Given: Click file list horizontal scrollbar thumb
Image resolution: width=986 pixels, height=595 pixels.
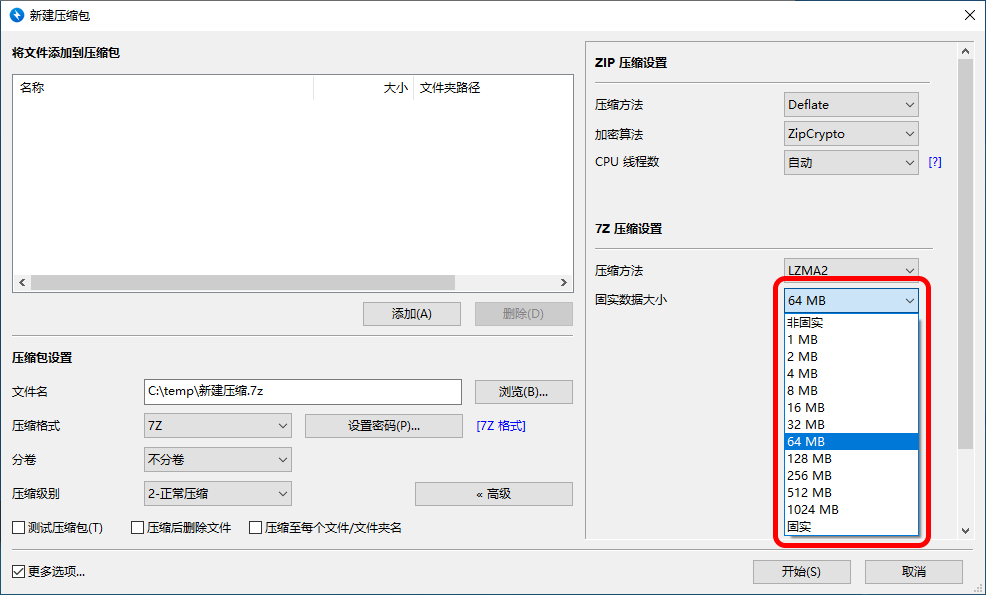Looking at the screenshot, I should (243, 282).
